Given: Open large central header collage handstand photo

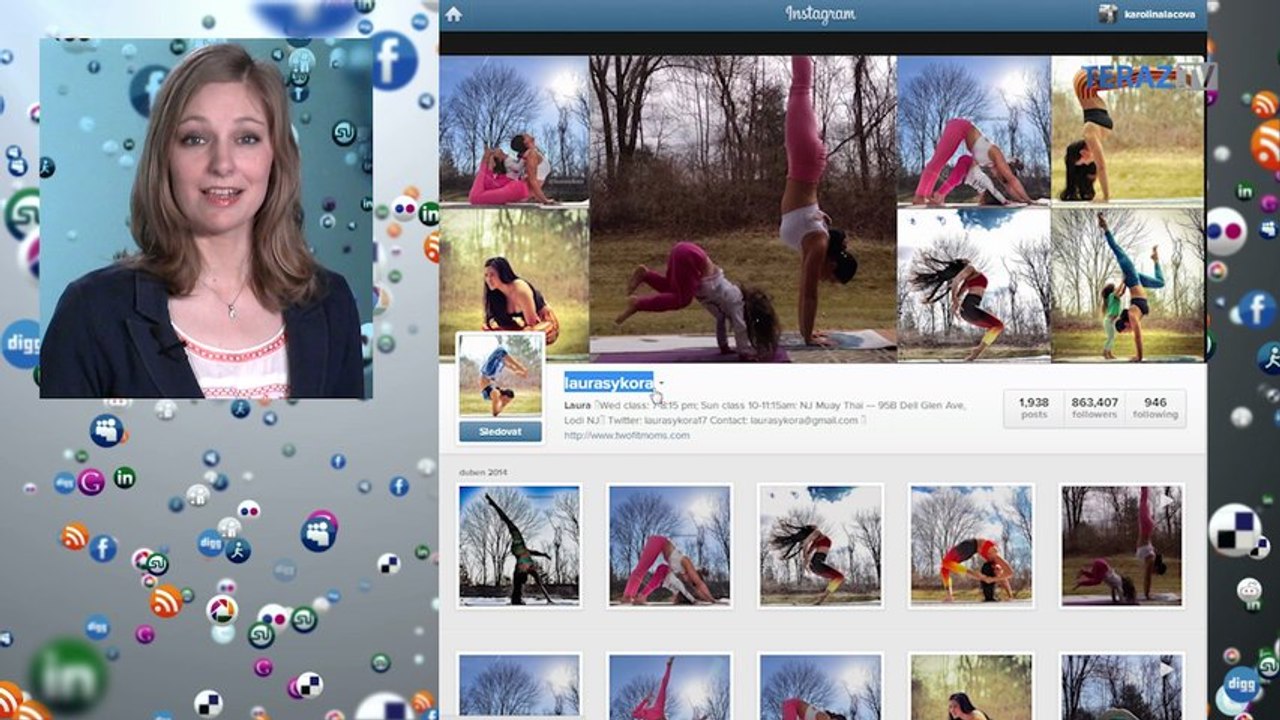Looking at the screenshot, I should point(743,207).
